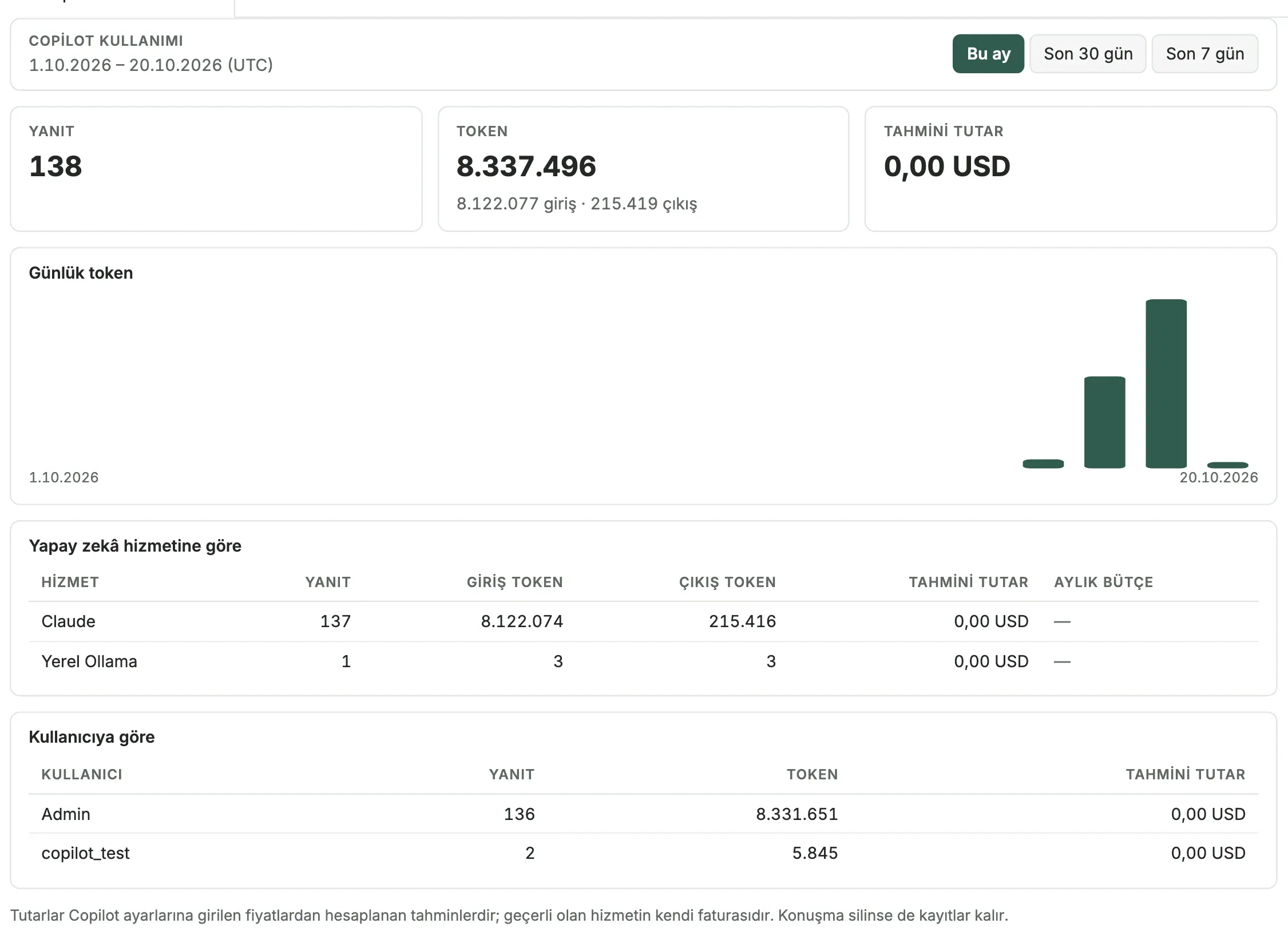The image size is (1288, 943).
Task: Click the 'COPİLOT KULLANIMI' title
Action: point(106,41)
